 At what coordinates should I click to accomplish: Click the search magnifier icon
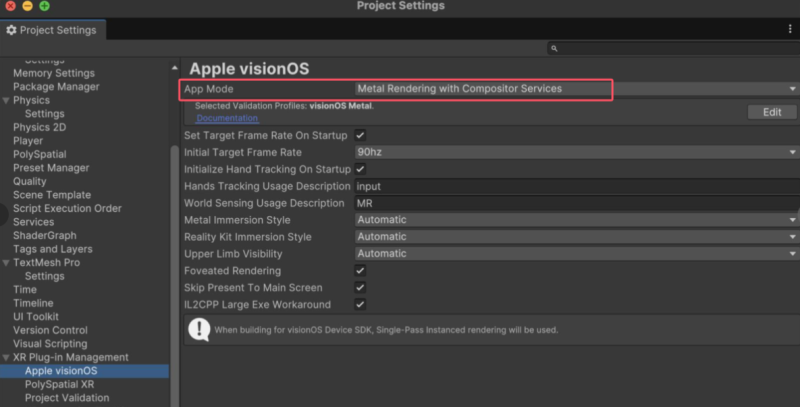click(554, 48)
